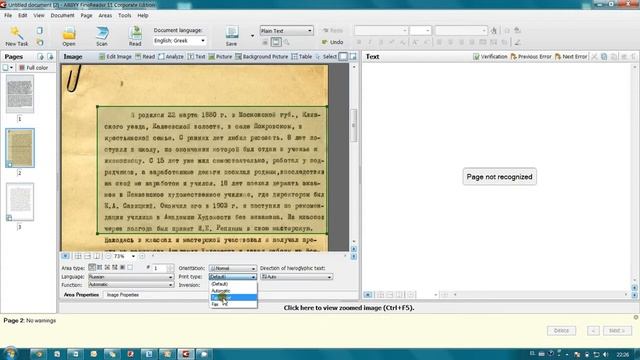Open Document language dropdown
This screenshot has height=360, width=640.
point(180,41)
